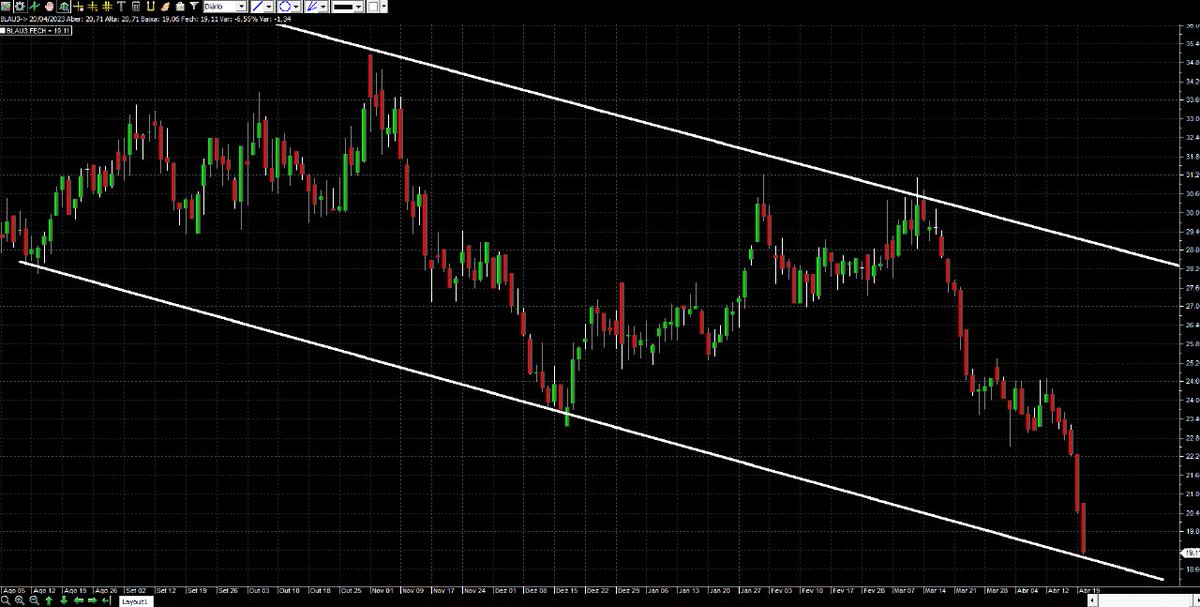Viewport: 1200px width, 607px height.
Task: Expand the line tool options arrow
Action: [270, 6]
